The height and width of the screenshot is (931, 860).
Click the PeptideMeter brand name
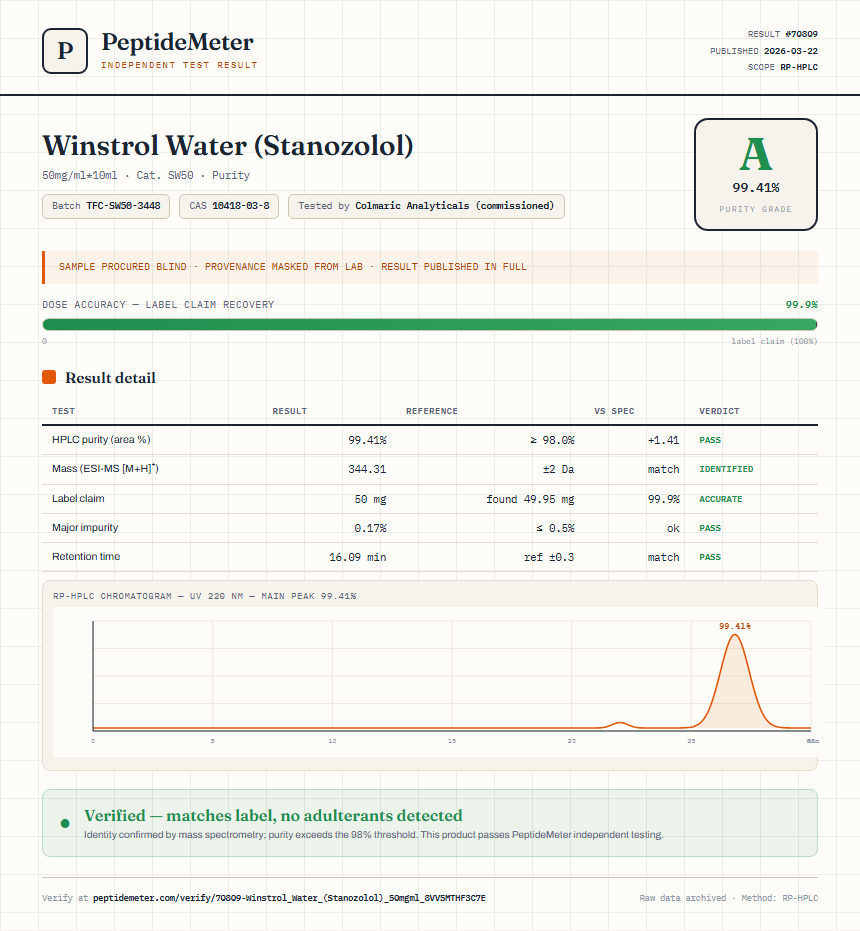pos(178,42)
